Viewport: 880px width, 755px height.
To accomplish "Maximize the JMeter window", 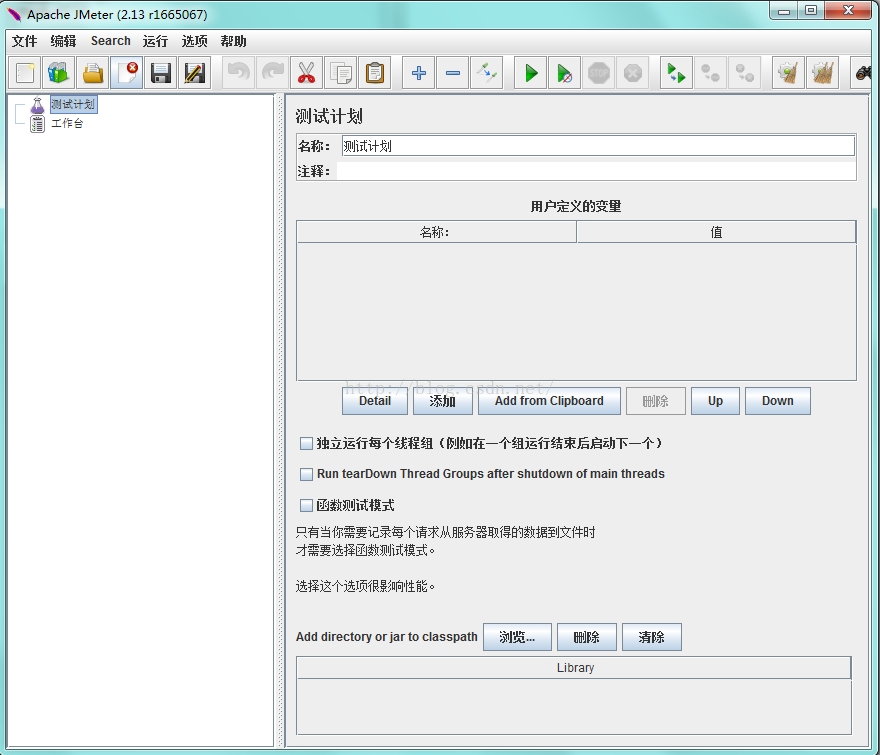I will click(x=811, y=10).
